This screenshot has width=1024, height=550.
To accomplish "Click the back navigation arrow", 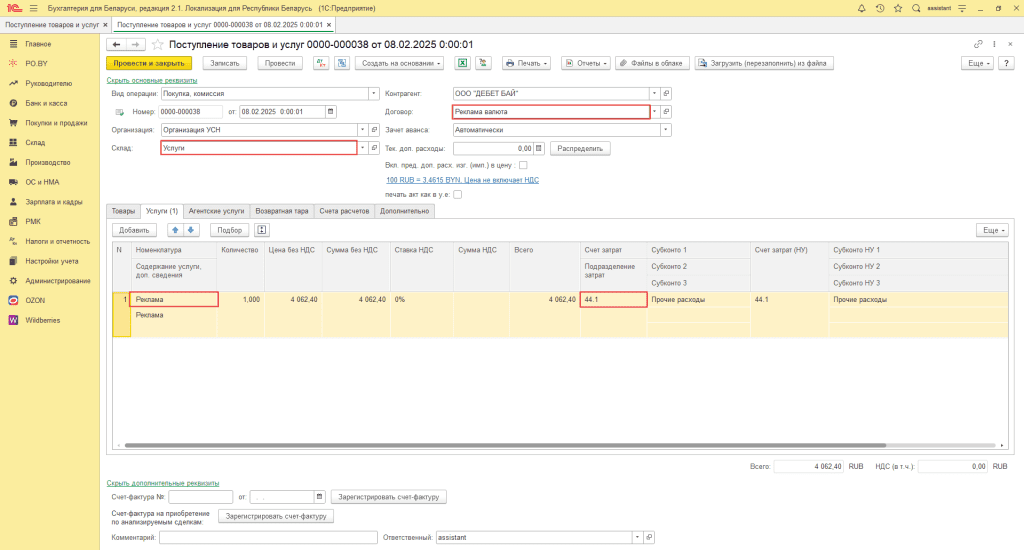I will click(x=117, y=45).
